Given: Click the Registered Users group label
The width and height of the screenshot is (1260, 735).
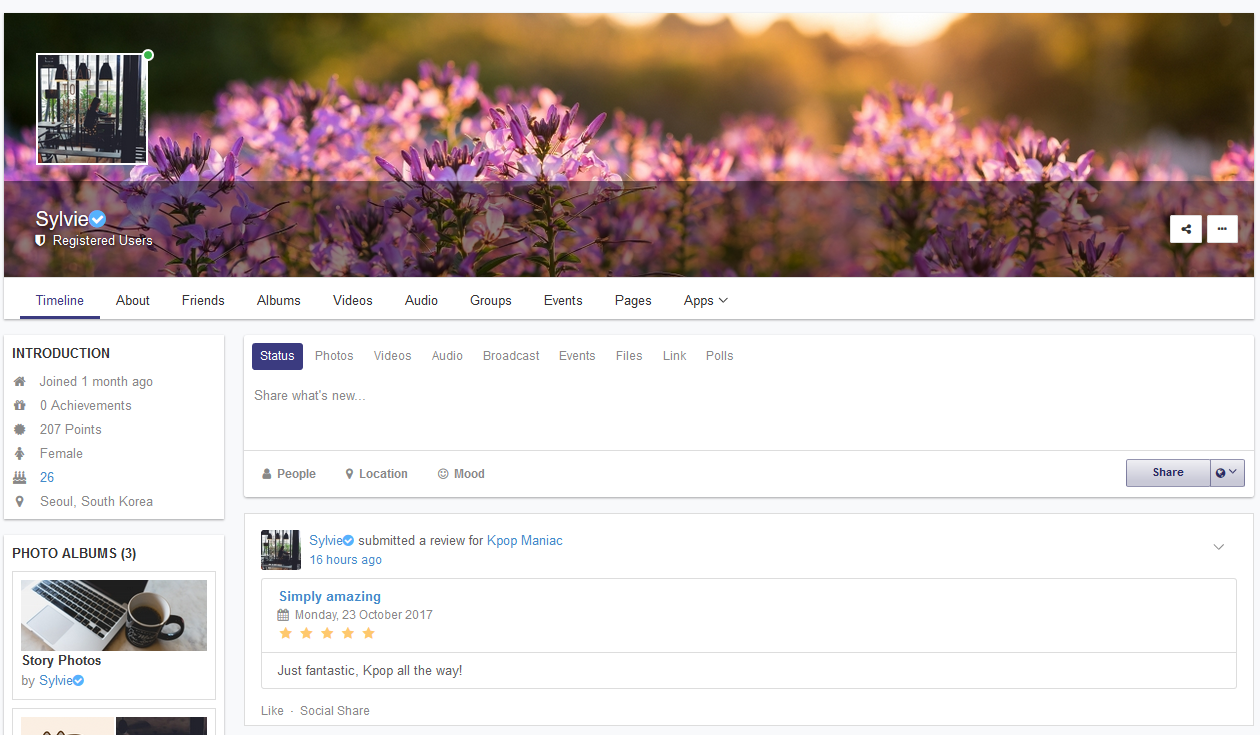Looking at the screenshot, I should pyautogui.click(x=103, y=241).
